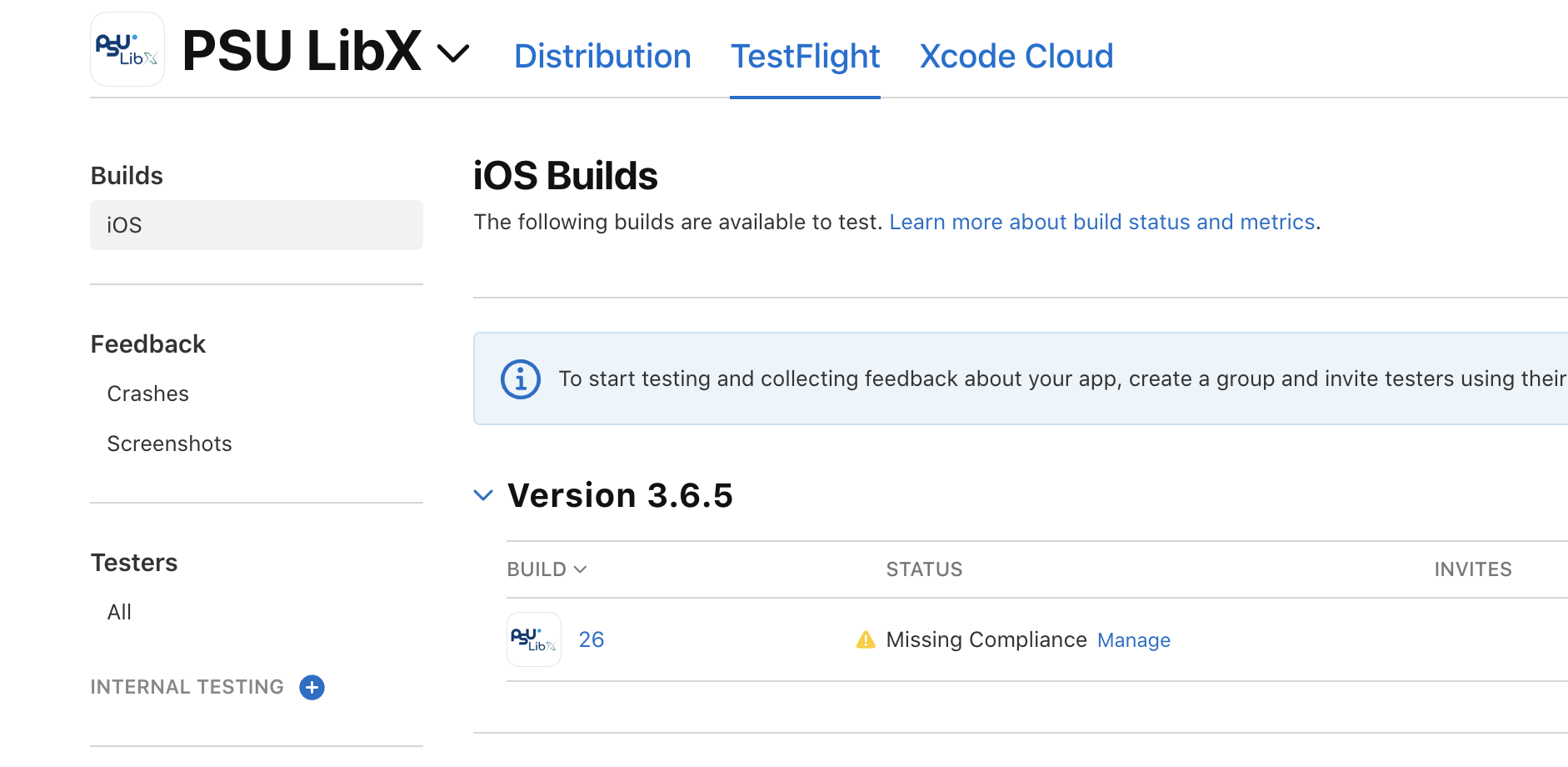Select the iOS item under Builds
The height and width of the screenshot is (767, 1568).
pos(123,224)
